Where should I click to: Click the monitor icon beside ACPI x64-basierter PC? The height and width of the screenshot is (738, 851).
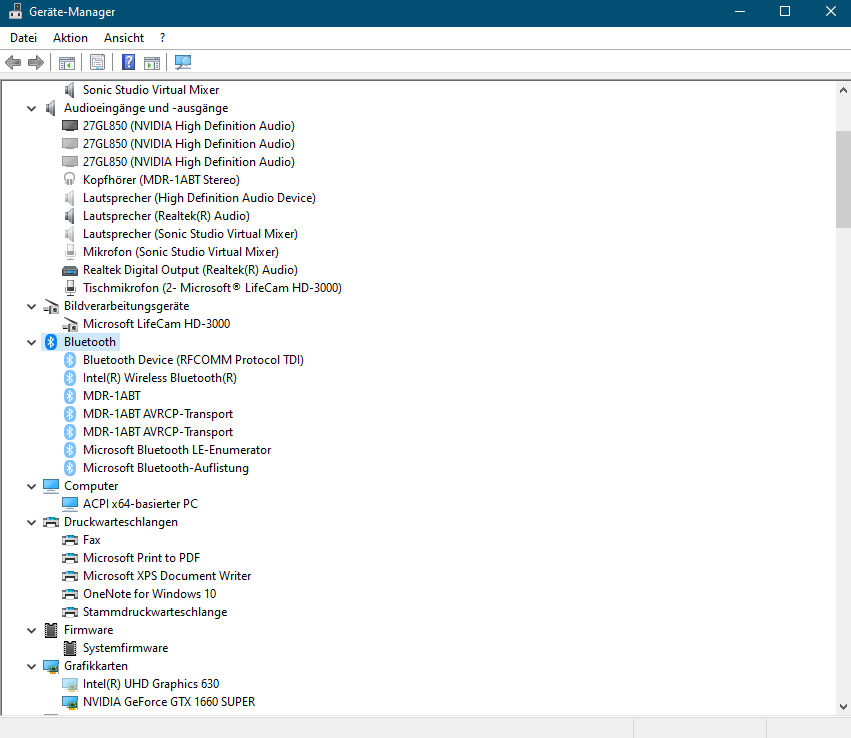pyautogui.click(x=70, y=504)
